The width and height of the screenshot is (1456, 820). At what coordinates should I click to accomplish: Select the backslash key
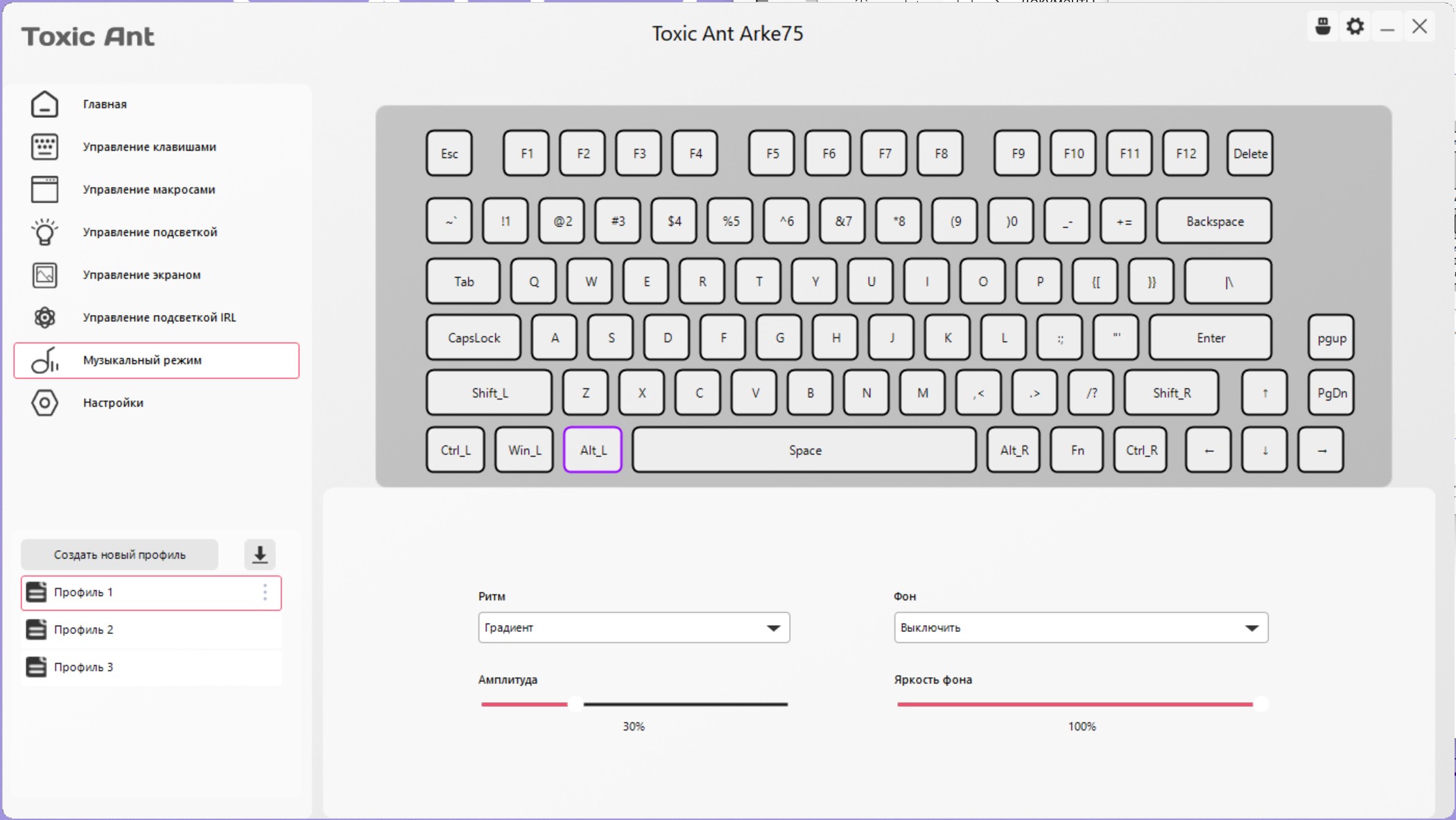coord(1228,282)
